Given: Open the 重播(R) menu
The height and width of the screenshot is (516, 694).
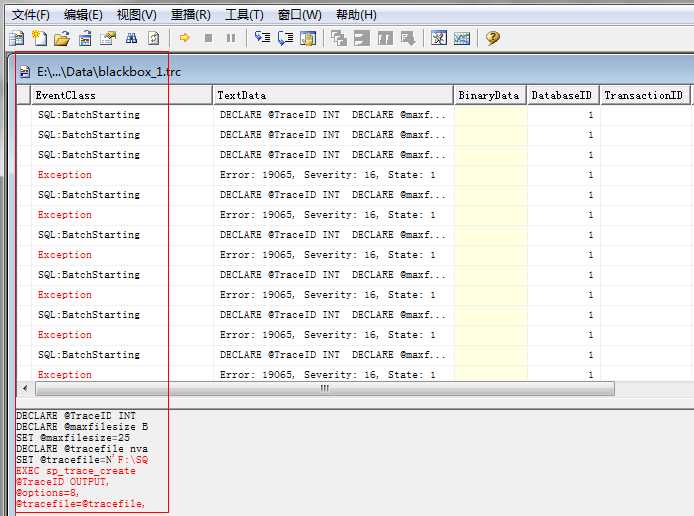Looking at the screenshot, I should [x=191, y=15].
